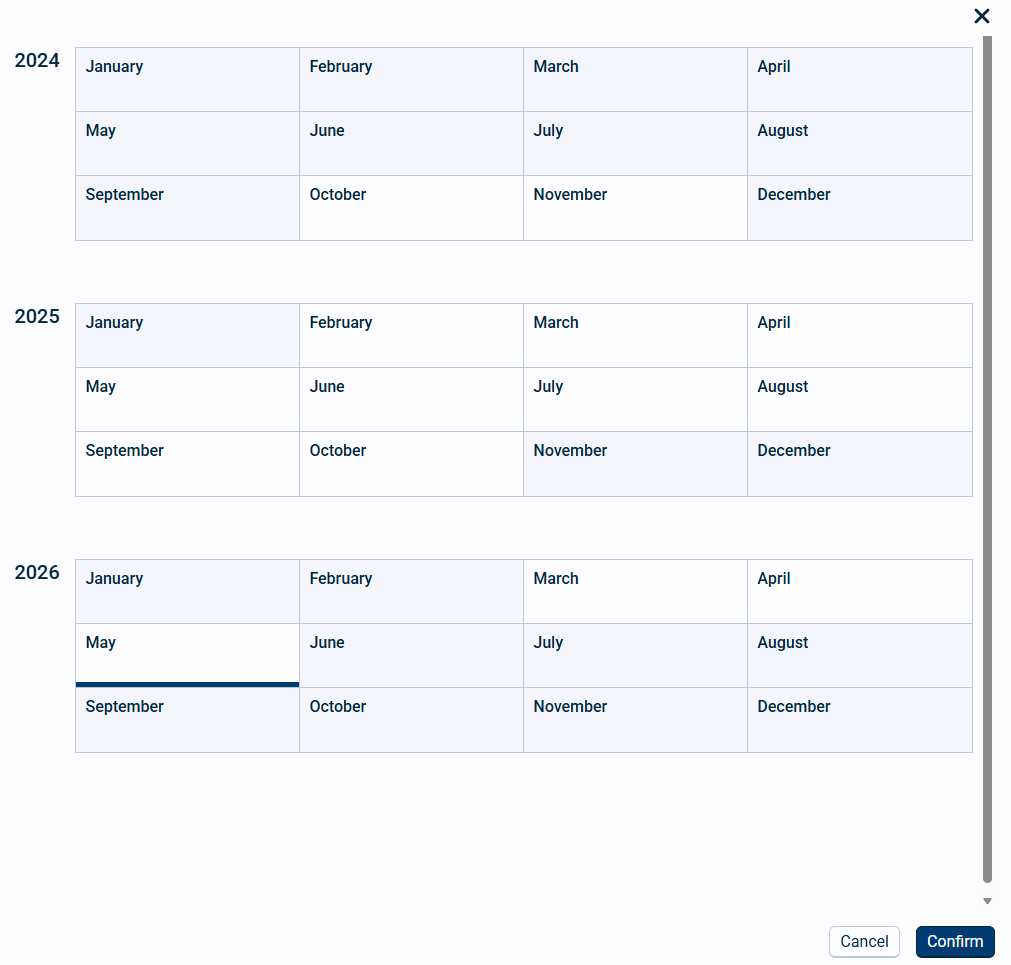This screenshot has height=965, width=1011.
Task: Choose July 2024
Action: (635, 144)
